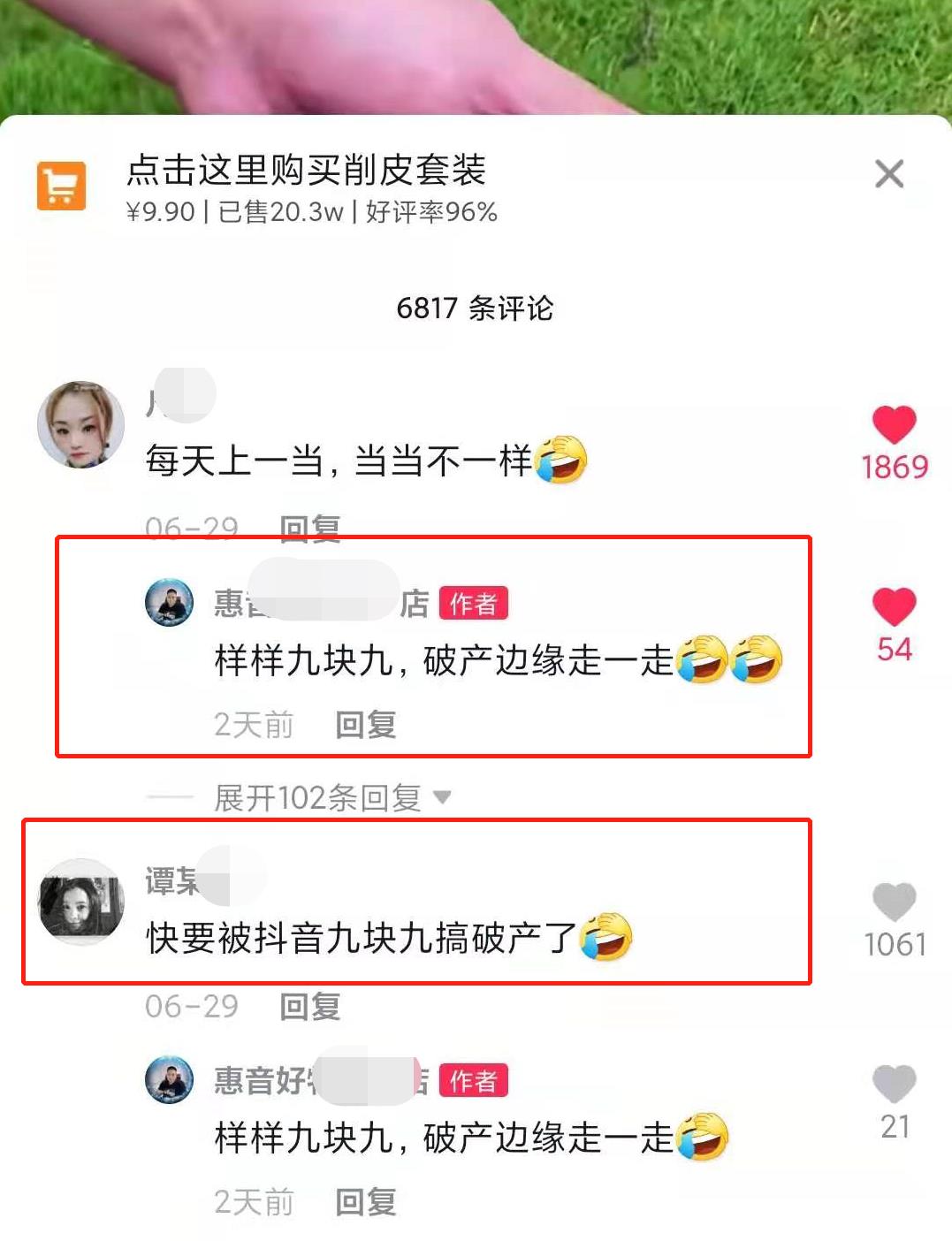This screenshot has width=952, height=1241.
Task: Open the 点击这里购买削皮套装 product link
Action: tap(306, 170)
